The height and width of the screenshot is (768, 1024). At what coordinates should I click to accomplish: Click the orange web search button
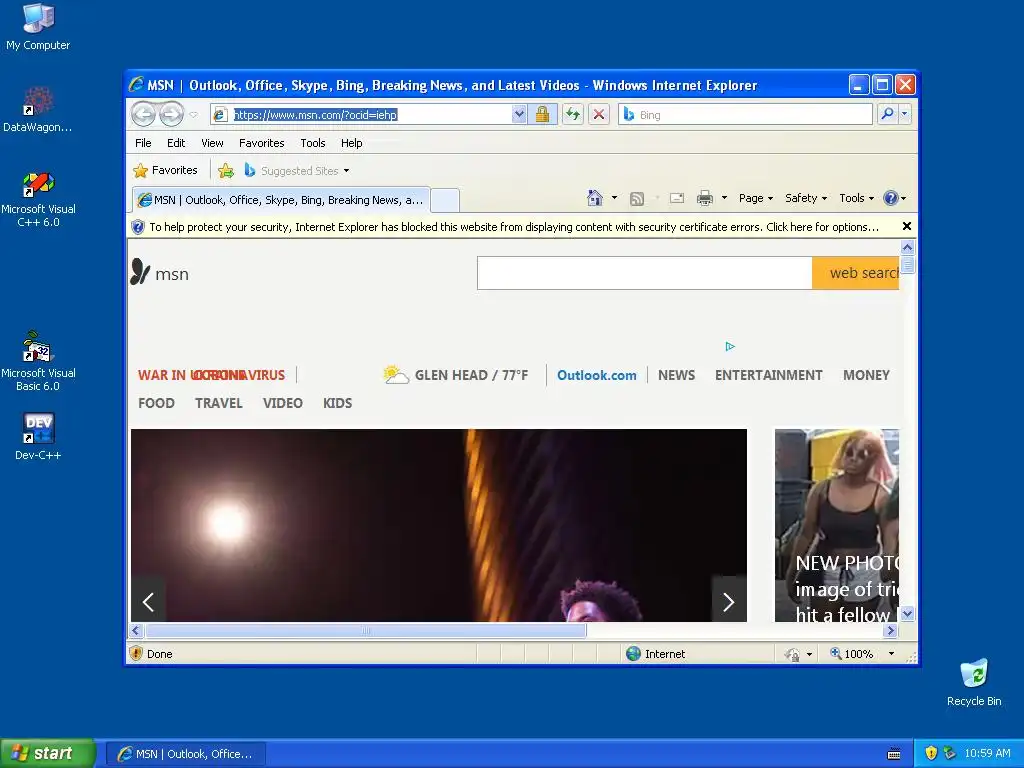[x=856, y=273]
